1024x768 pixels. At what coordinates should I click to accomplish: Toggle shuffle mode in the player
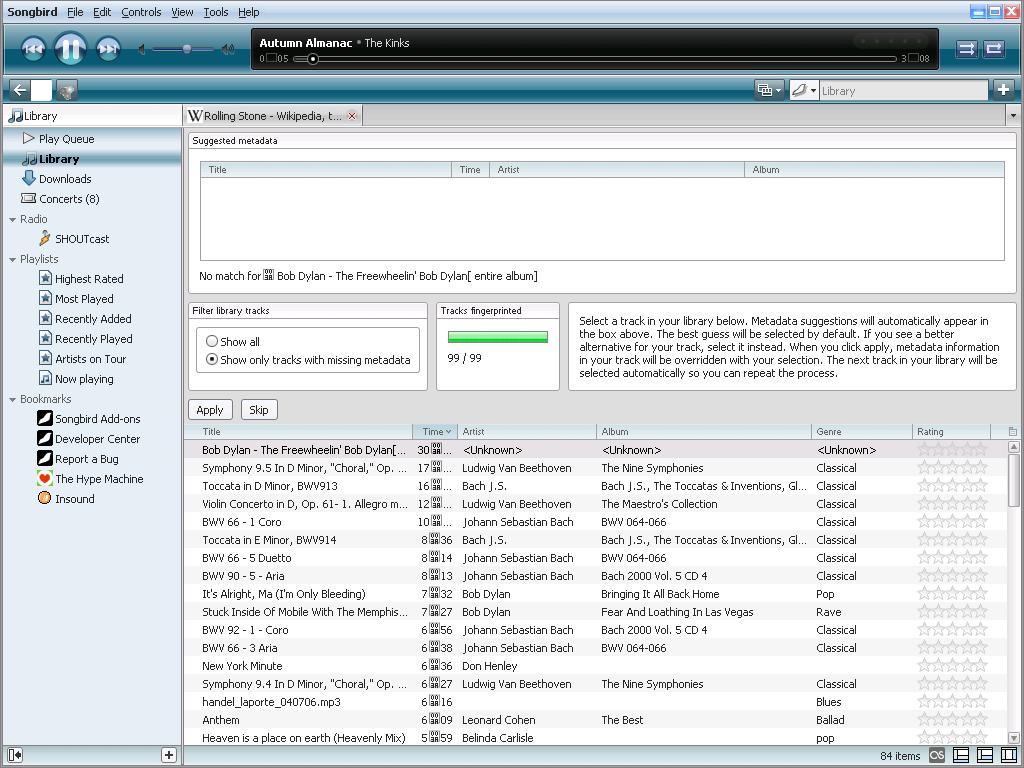(x=967, y=49)
